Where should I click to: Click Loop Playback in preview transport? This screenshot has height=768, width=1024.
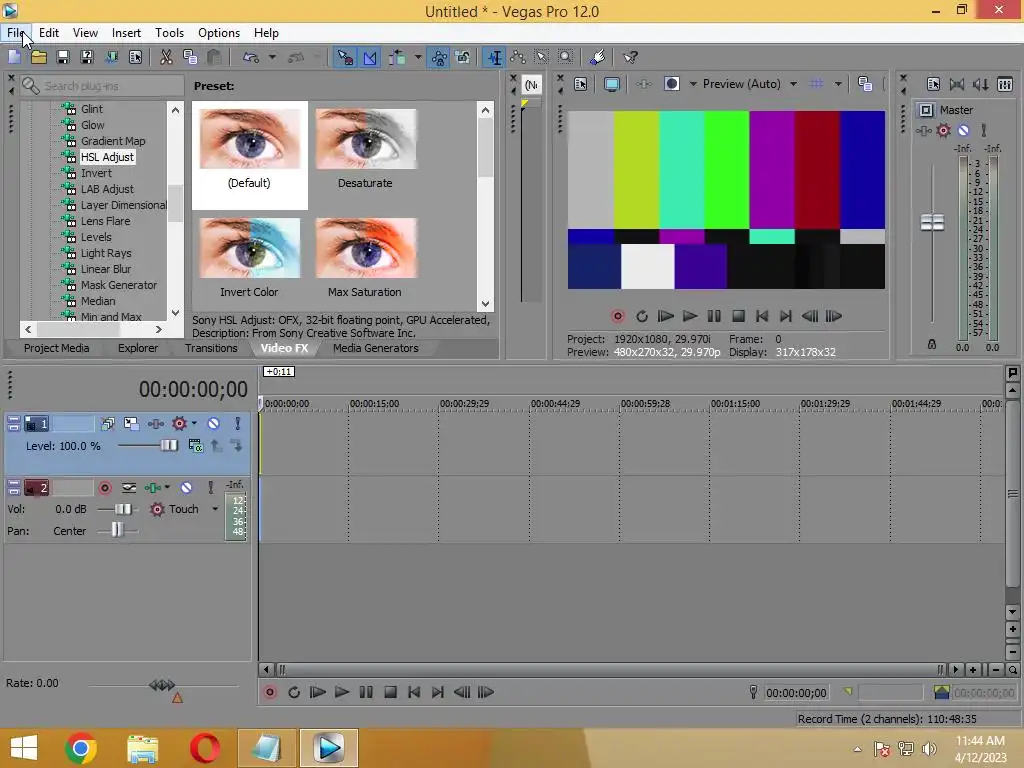tap(641, 316)
